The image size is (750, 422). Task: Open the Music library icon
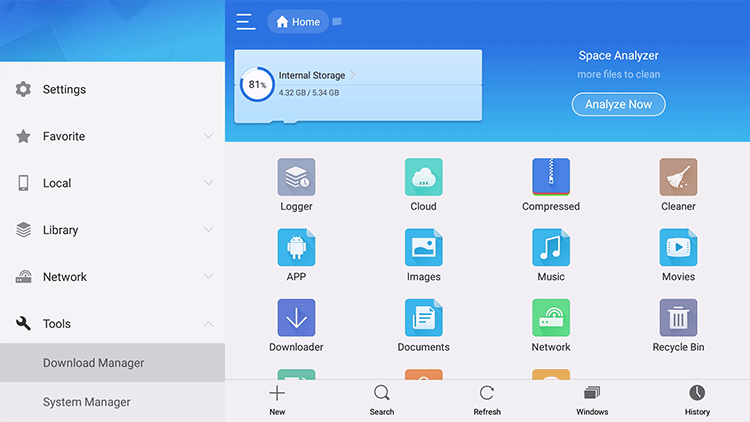551,247
